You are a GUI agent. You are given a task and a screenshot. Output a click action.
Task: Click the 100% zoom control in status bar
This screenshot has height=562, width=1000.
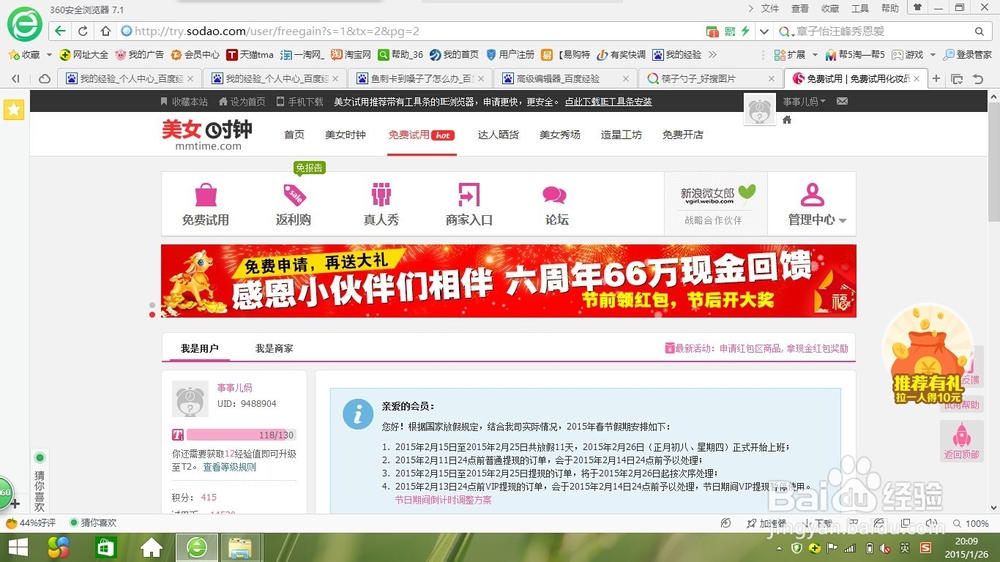pos(971,523)
